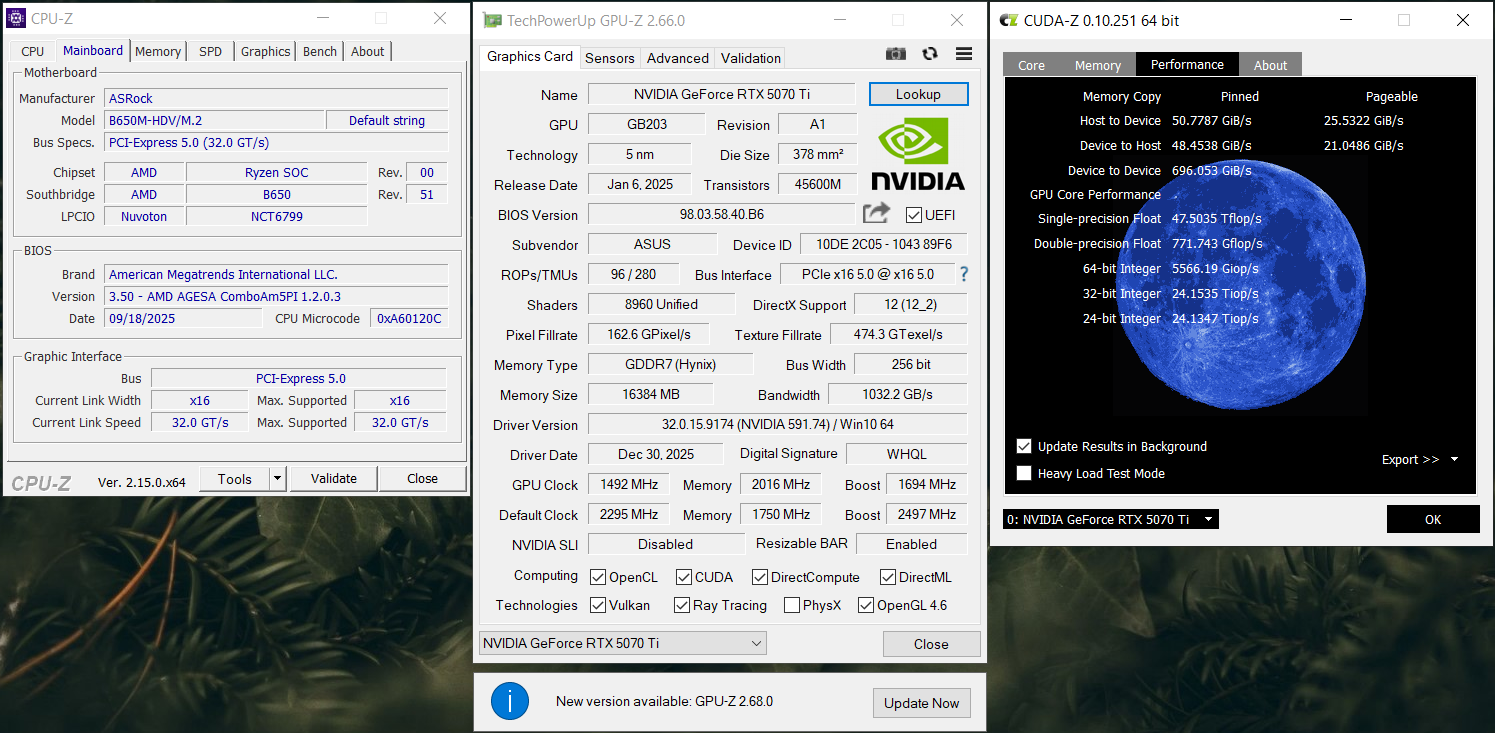The width and height of the screenshot is (1495, 733).
Task: Click the Bus Interface question mark icon
Action: tap(964, 274)
